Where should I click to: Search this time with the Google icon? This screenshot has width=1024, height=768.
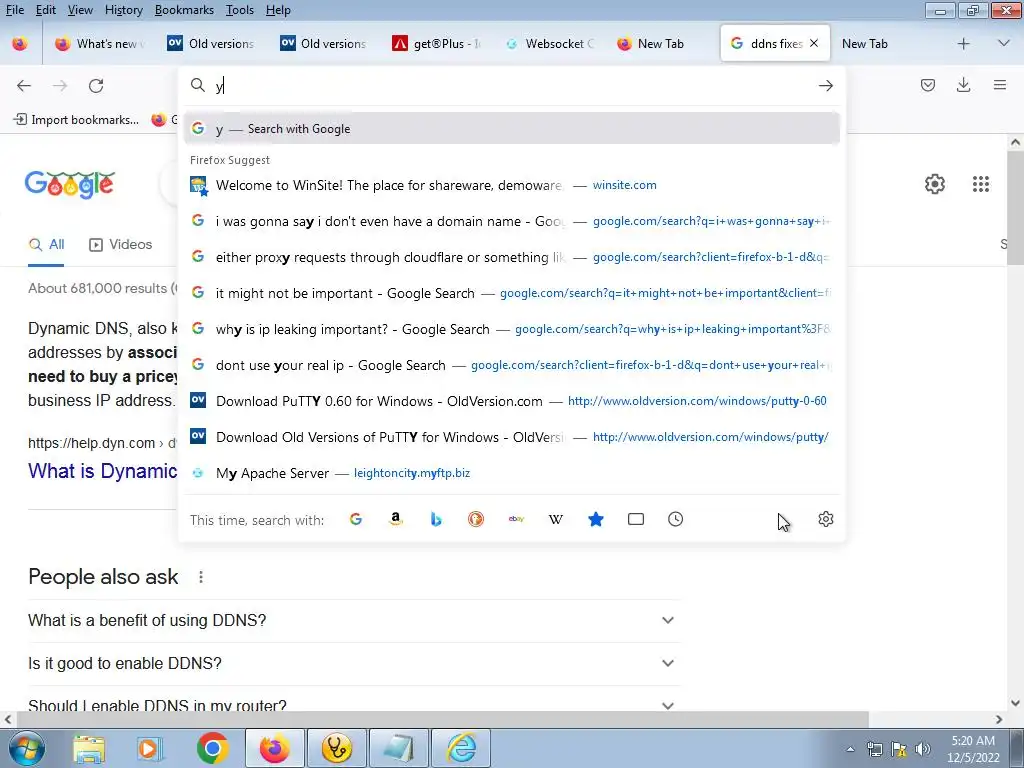pos(356,519)
